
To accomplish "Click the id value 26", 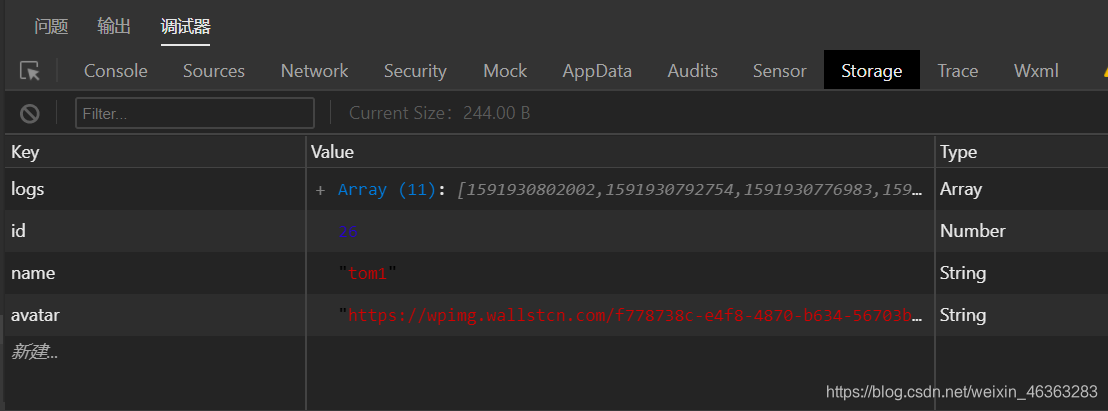I will coord(348,231).
